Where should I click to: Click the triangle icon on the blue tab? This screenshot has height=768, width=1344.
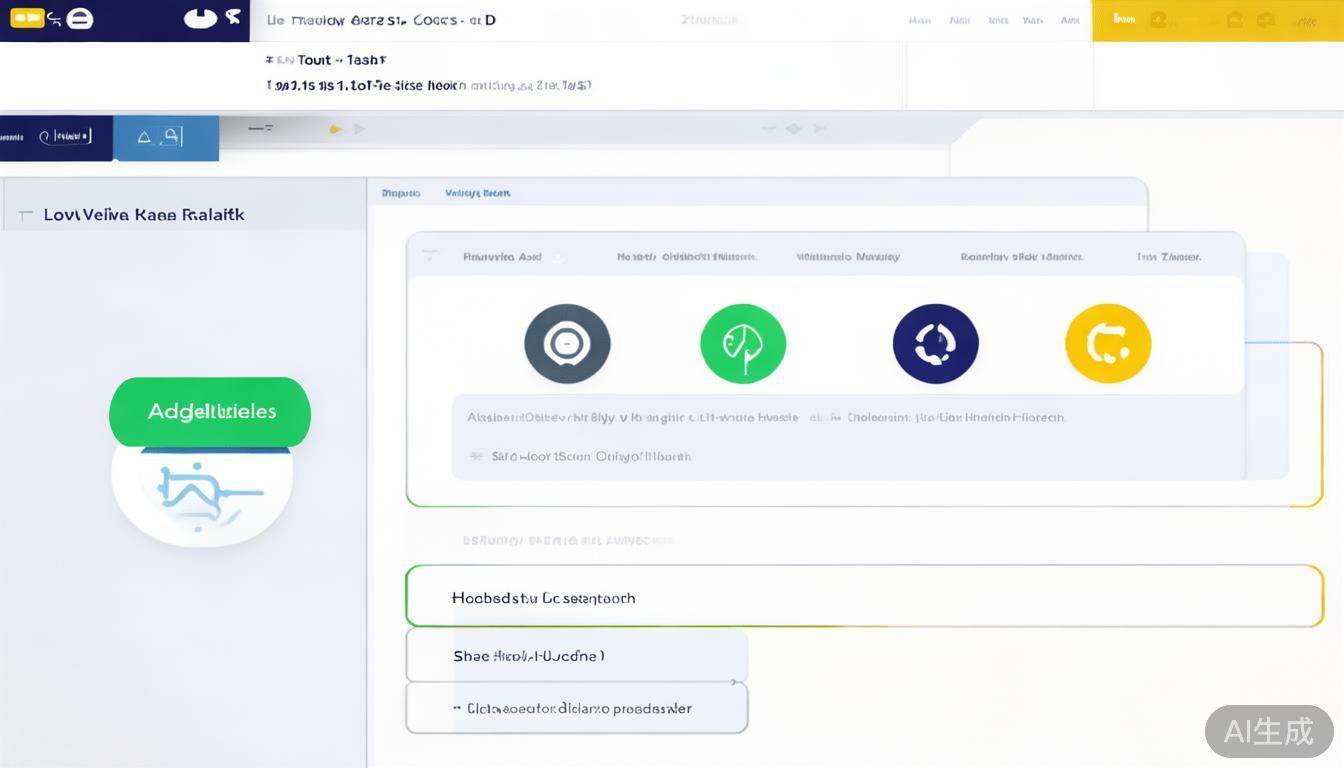(x=144, y=137)
